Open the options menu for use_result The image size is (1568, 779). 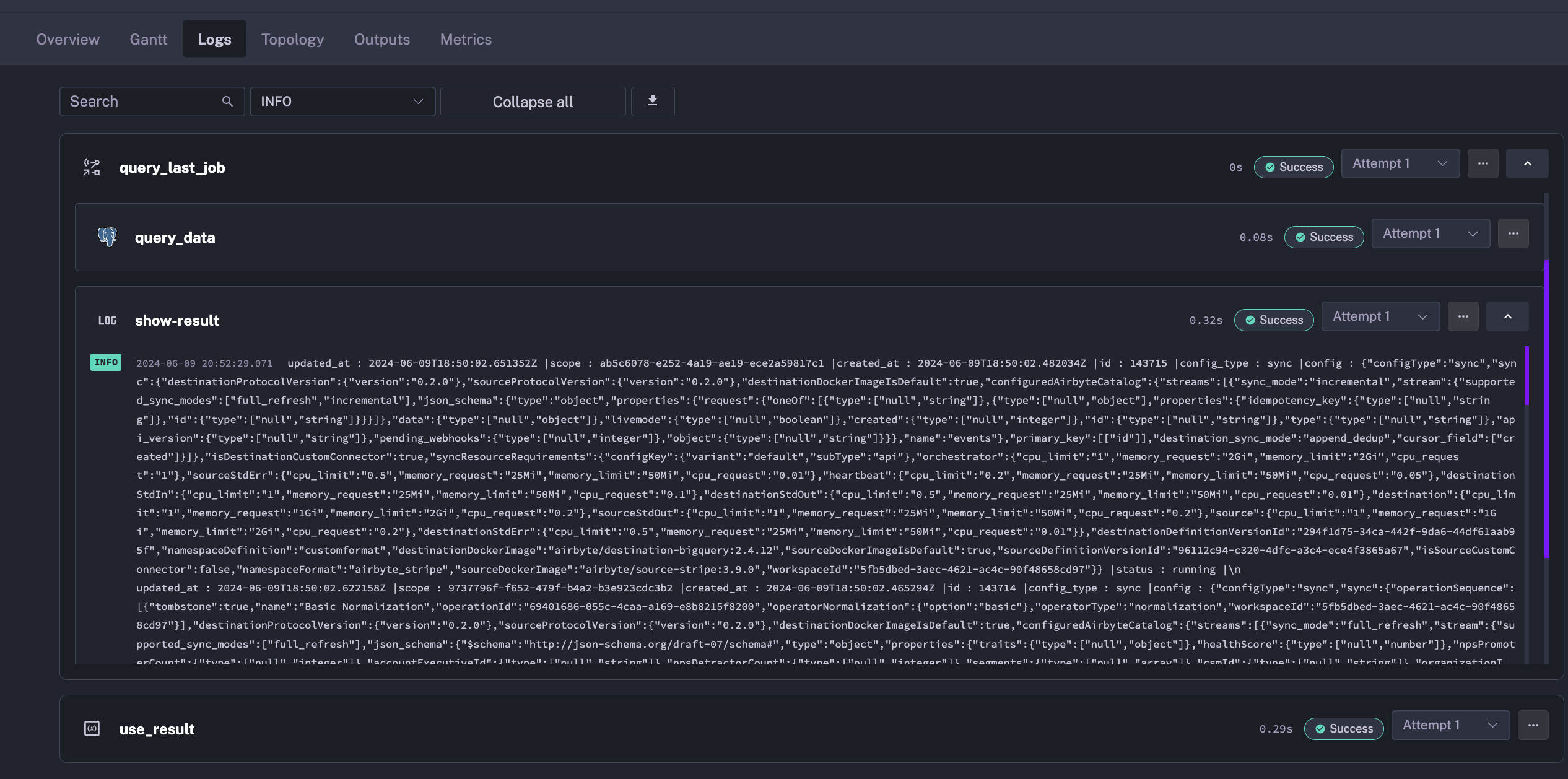1533,725
